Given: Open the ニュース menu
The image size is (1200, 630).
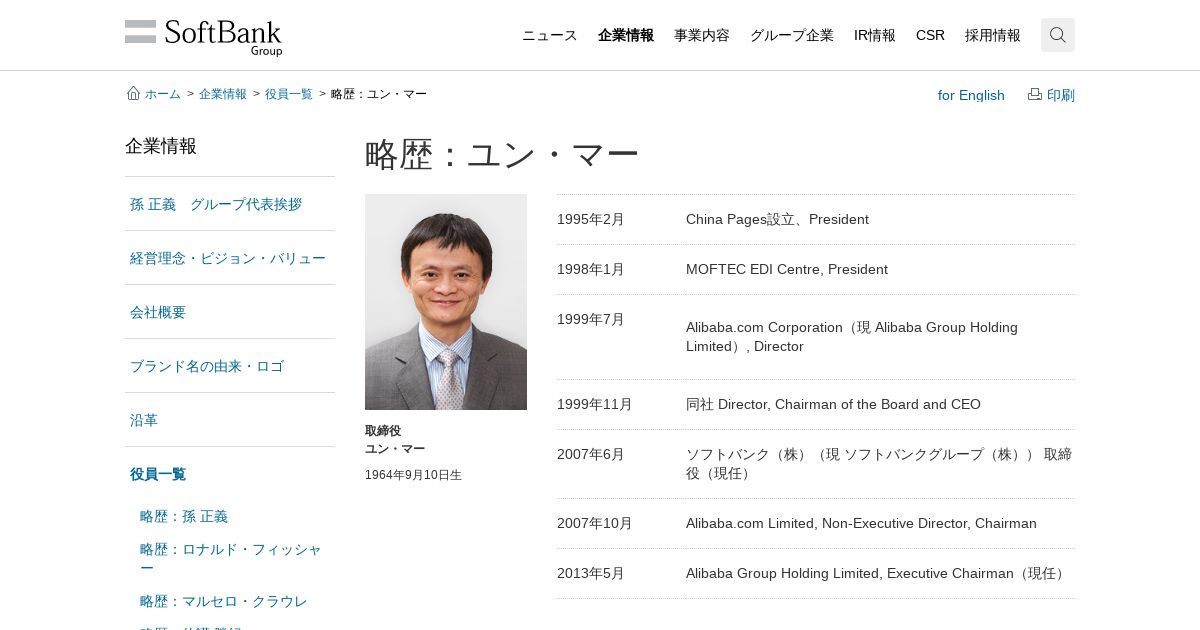Looking at the screenshot, I should coord(550,35).
